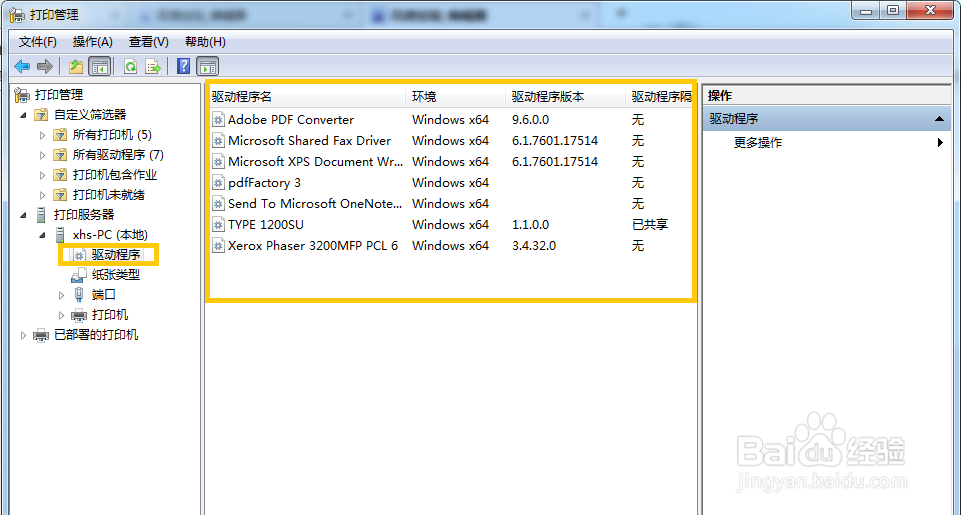Expand the 所有打印机 (5) node

tap(42, 135)
